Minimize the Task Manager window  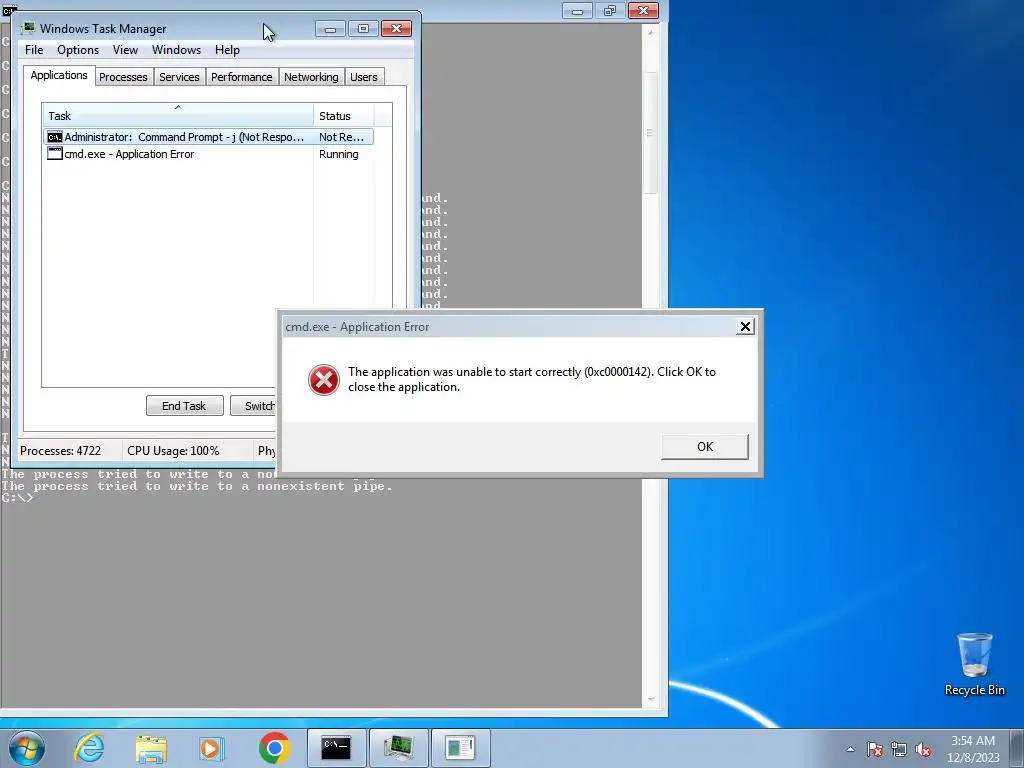tap(330, 29)
